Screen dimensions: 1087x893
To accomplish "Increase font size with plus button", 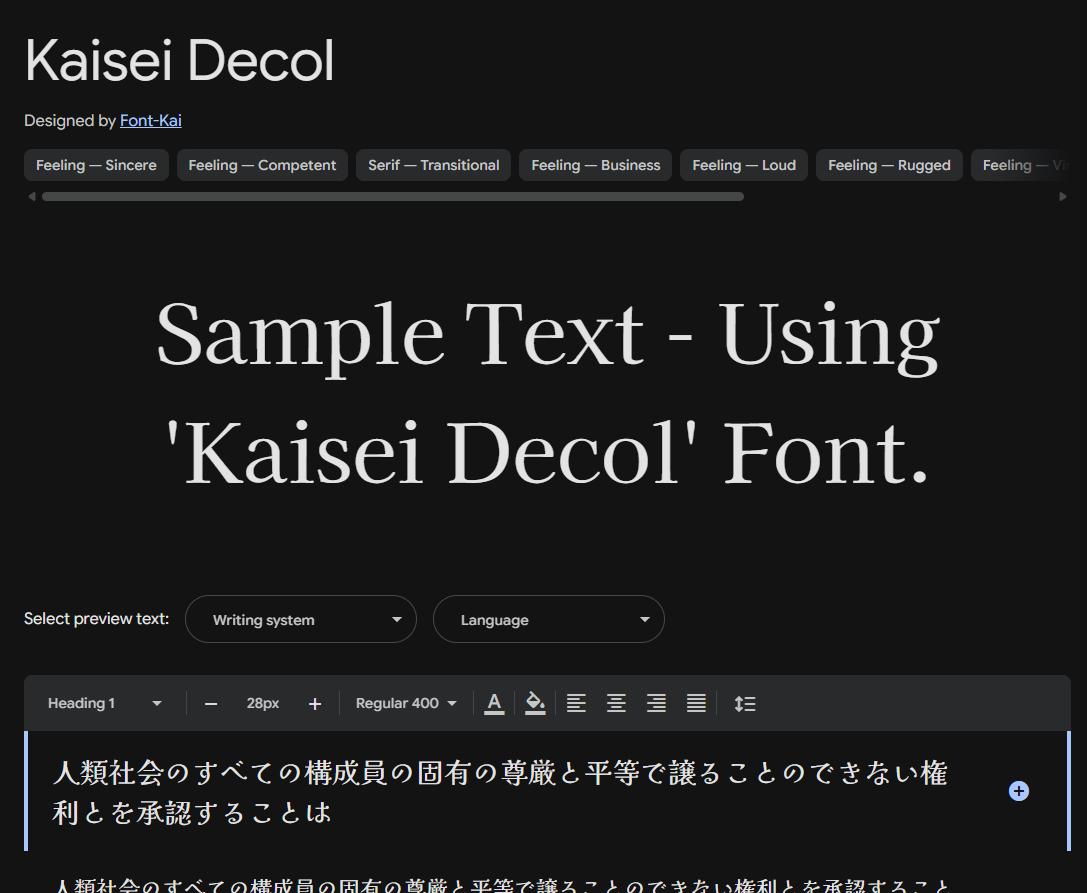I will pos(315,704).
